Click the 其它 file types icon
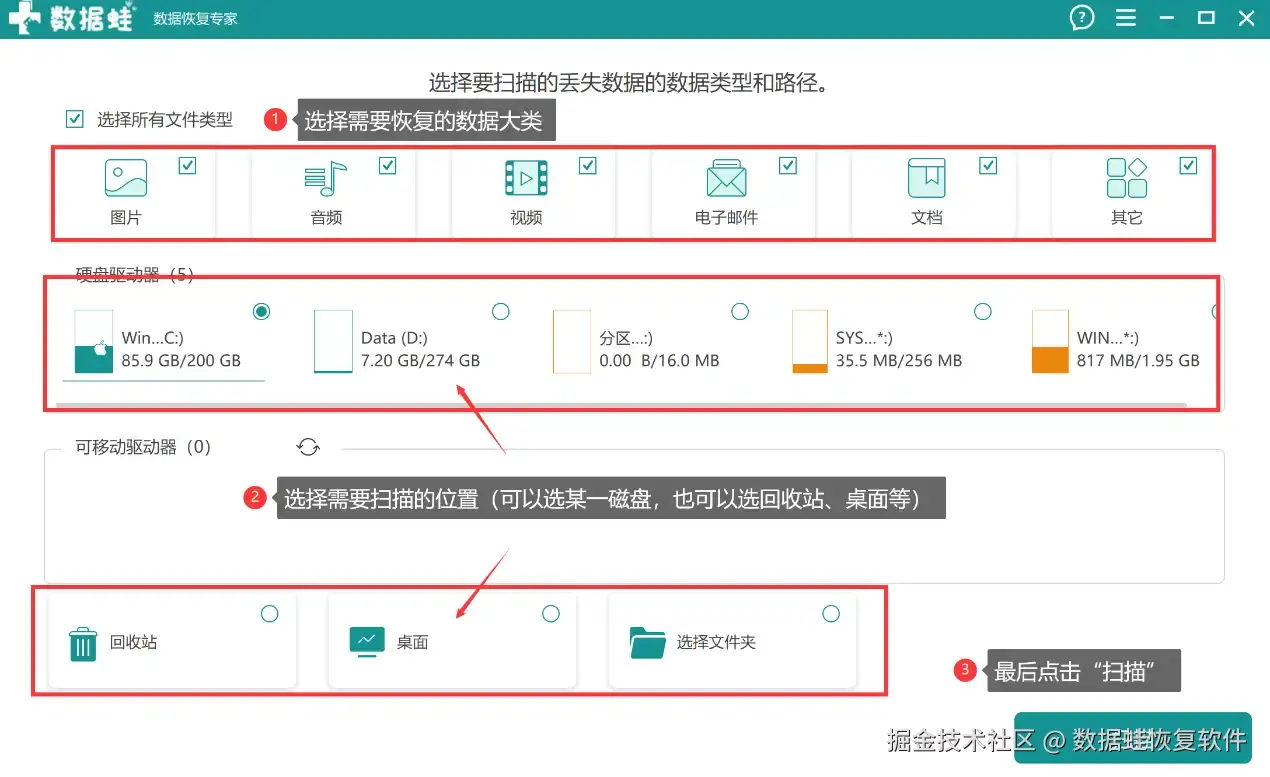The image size is (1270, 777). pyautogui.click(x=1127, y=178)
